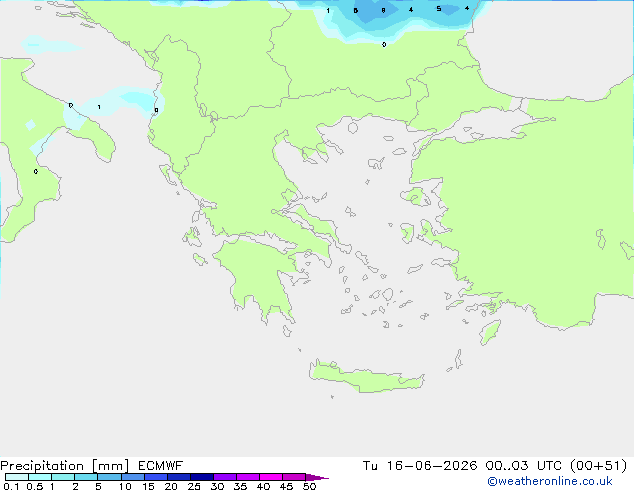The width and height of the screenshot is (634, 490).
Task: Click the legend label '15'
Action: 148,486
